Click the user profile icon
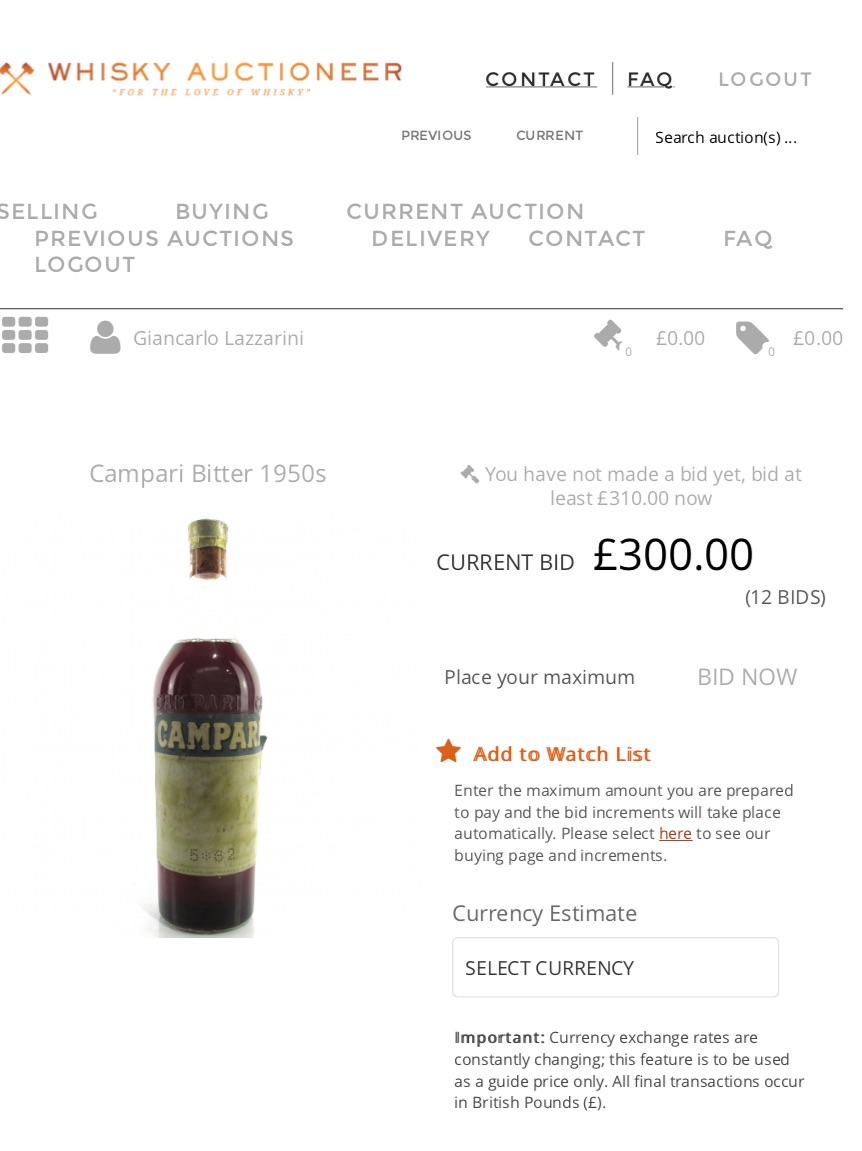The image size is (862, 1151). (105, 338)
